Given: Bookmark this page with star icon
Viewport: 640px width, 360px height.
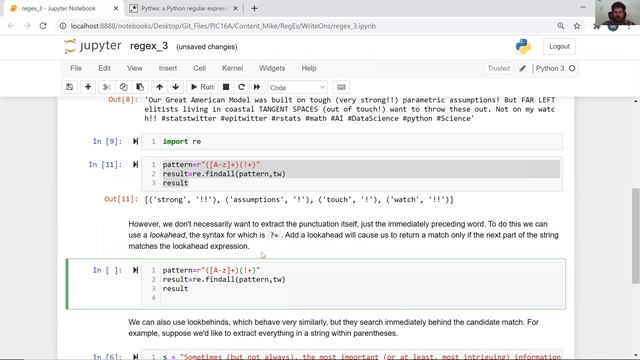Looking at the screenshot, I should tap(577, 26).
